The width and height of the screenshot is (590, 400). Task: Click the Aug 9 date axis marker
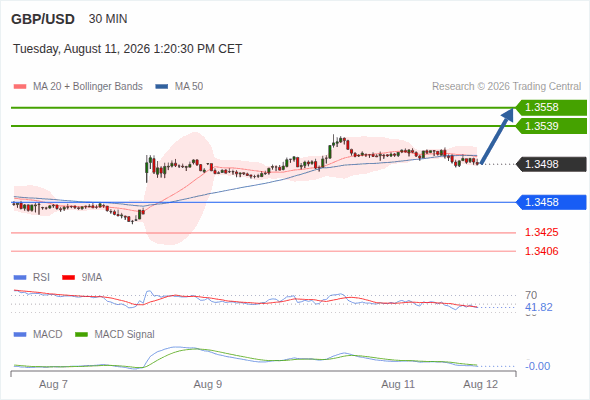tap(208, 385)
